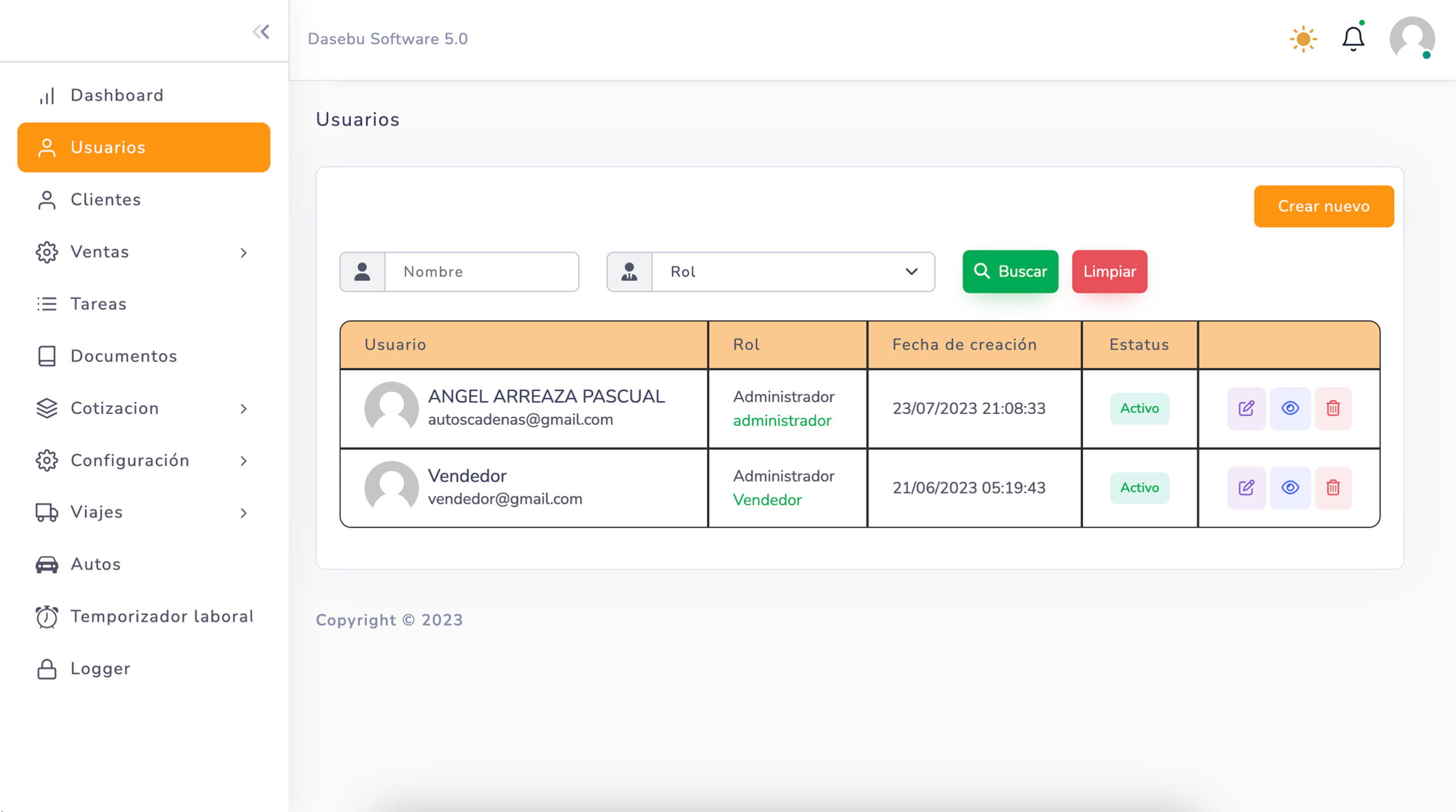This screenshot has height=812, width=1456.
Task: Open the profile avatar menu
Action: coord(1412,39)
